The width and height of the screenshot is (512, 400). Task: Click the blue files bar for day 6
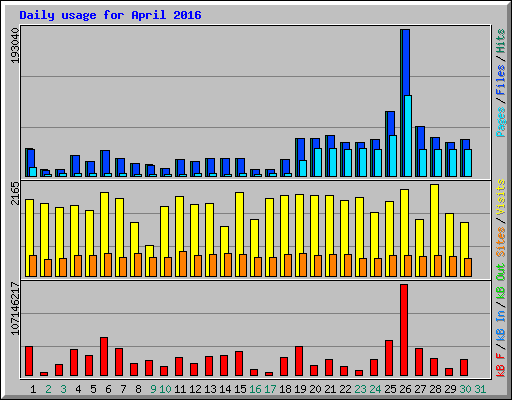point(106,162)
